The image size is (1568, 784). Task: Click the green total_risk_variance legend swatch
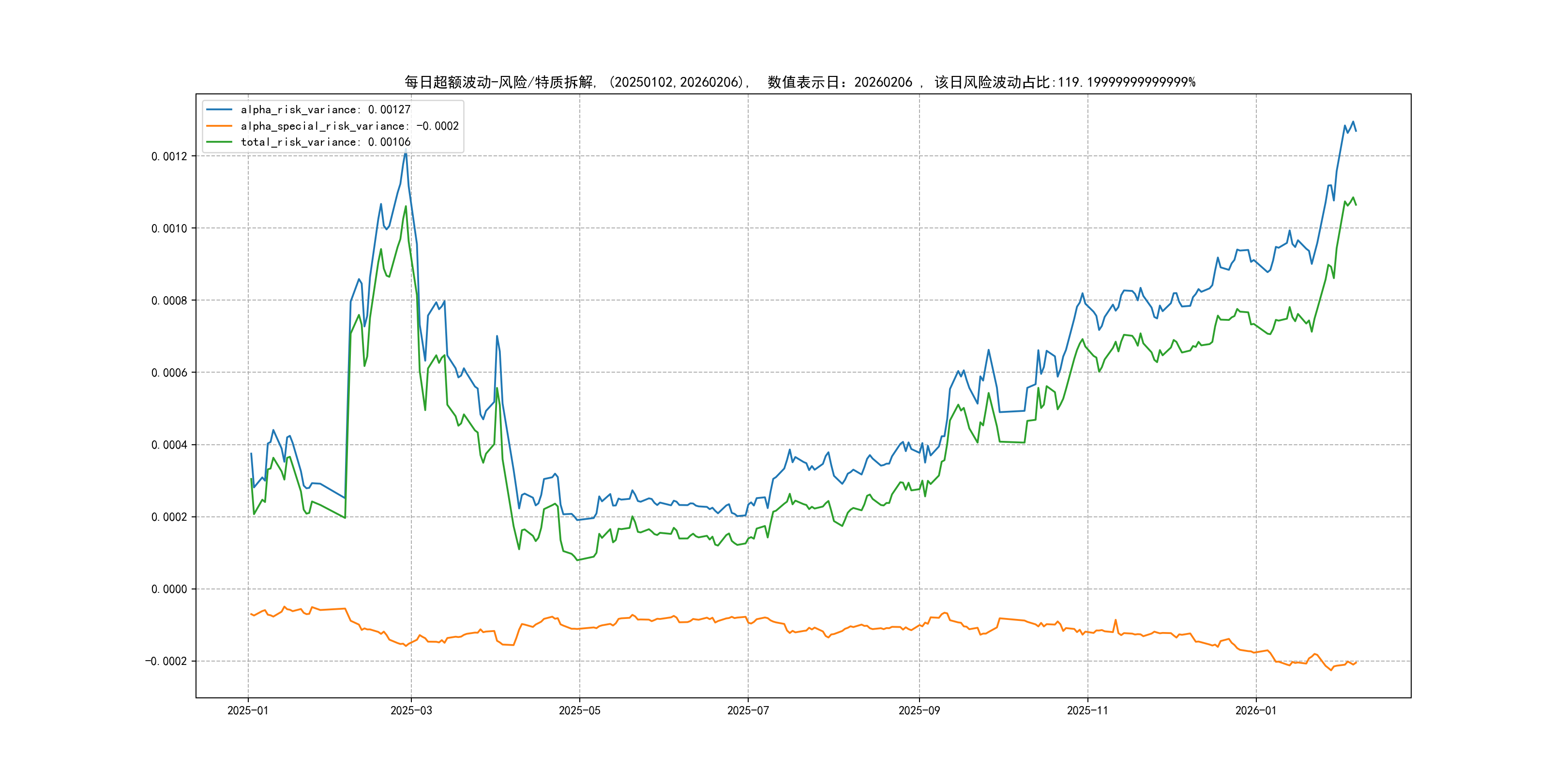(219, 142)
